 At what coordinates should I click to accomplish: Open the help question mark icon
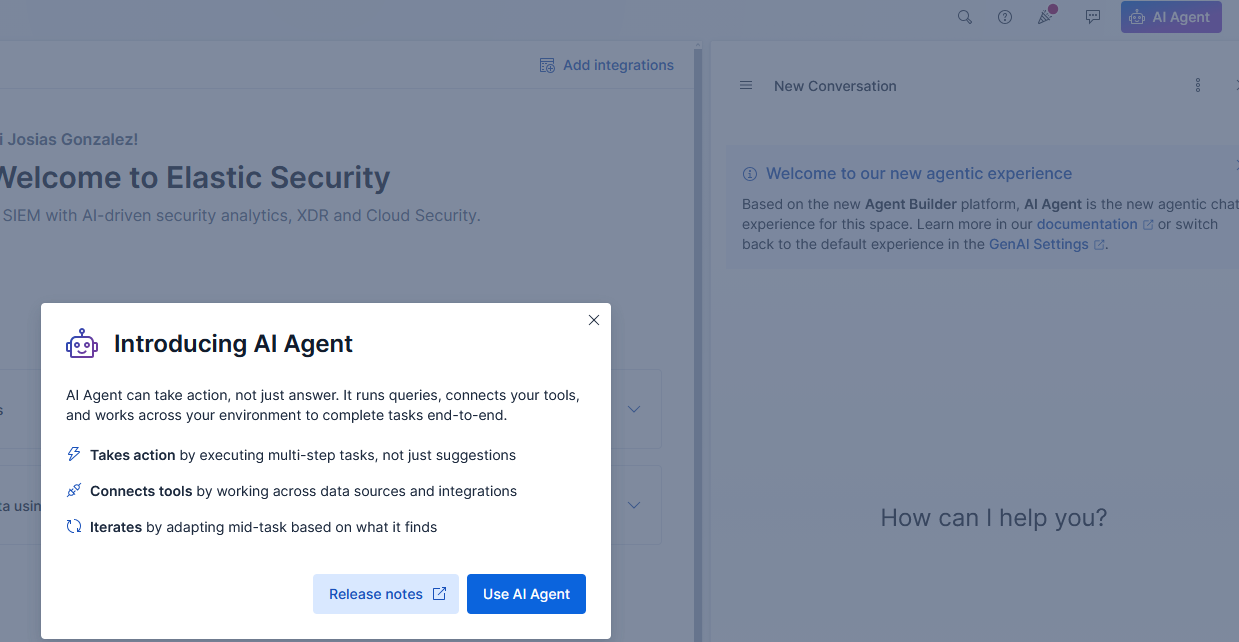tap(1005, 17)
